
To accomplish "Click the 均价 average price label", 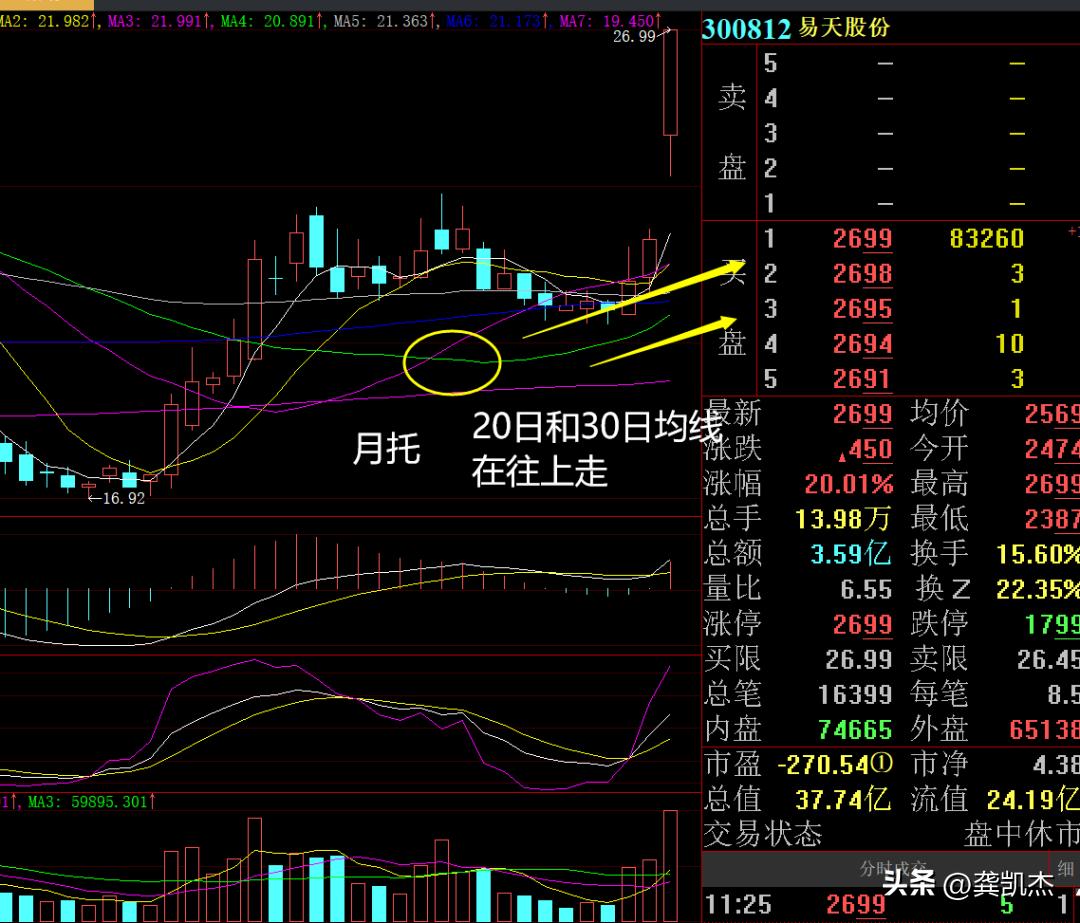I will tap(939, 413).
